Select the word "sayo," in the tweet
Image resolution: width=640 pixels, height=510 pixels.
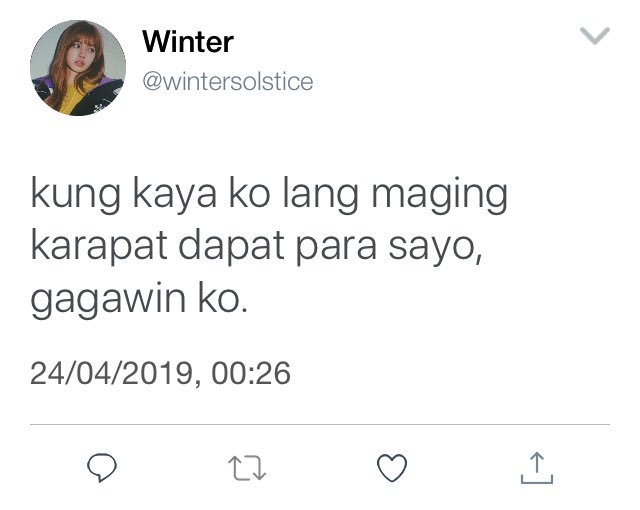pyautogui.click(x=435, y=248)
